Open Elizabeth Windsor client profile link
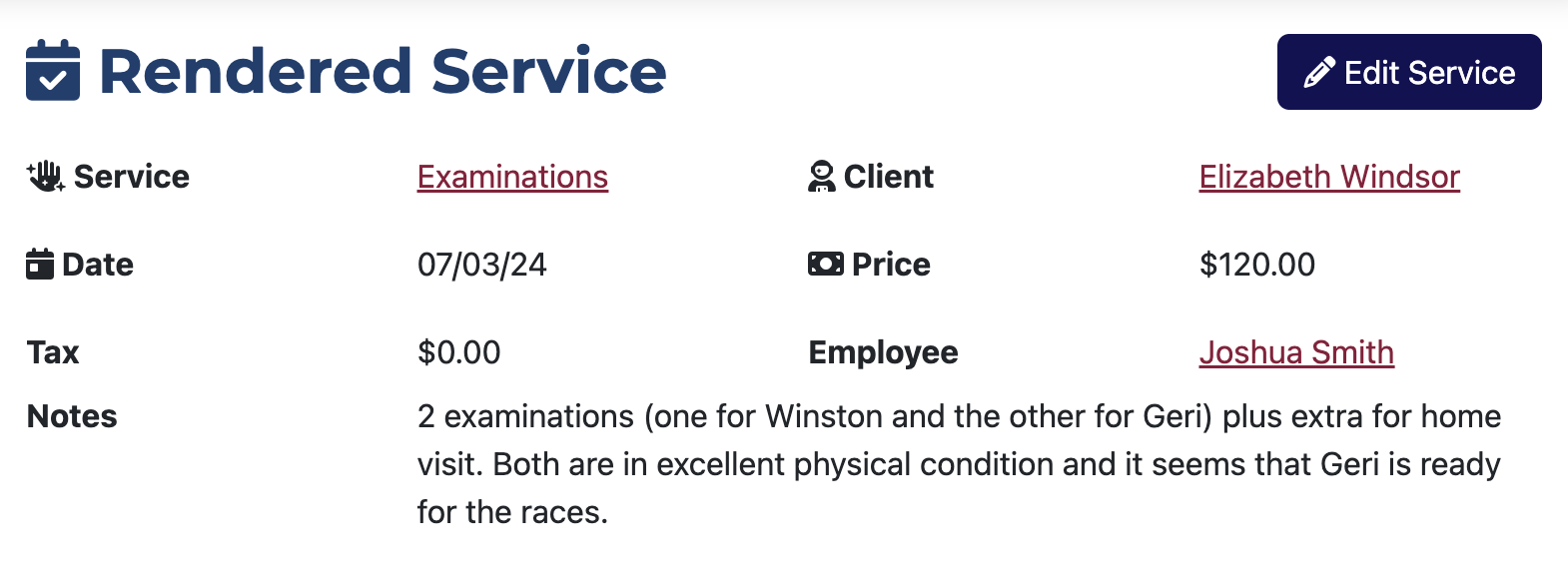 click(x=1329, y=177)
